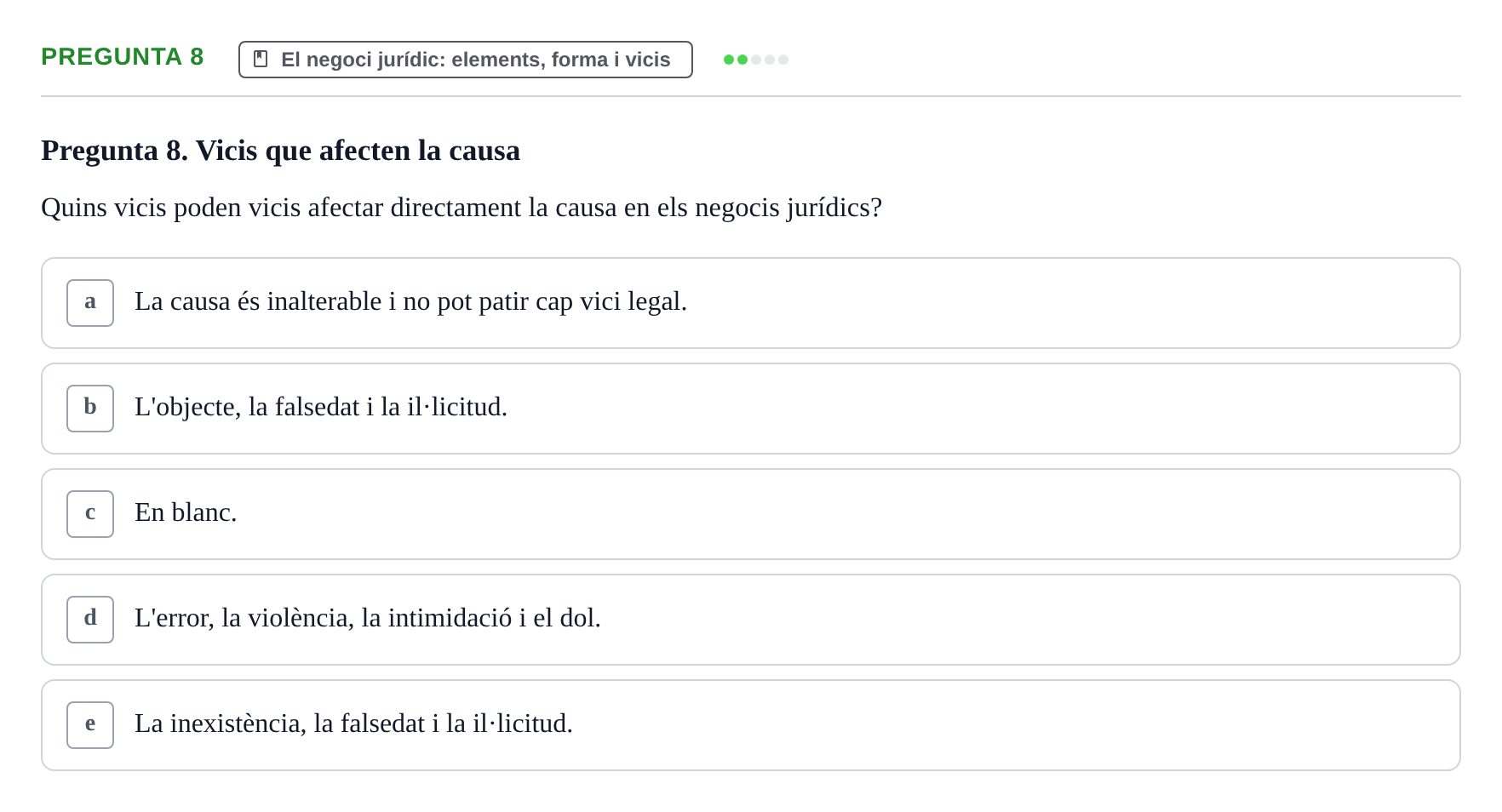Viewport: 1502px width, 812px height.
Task: Choose answer b: L'objecte, la falsedat
Action: [x=750, y=409]
